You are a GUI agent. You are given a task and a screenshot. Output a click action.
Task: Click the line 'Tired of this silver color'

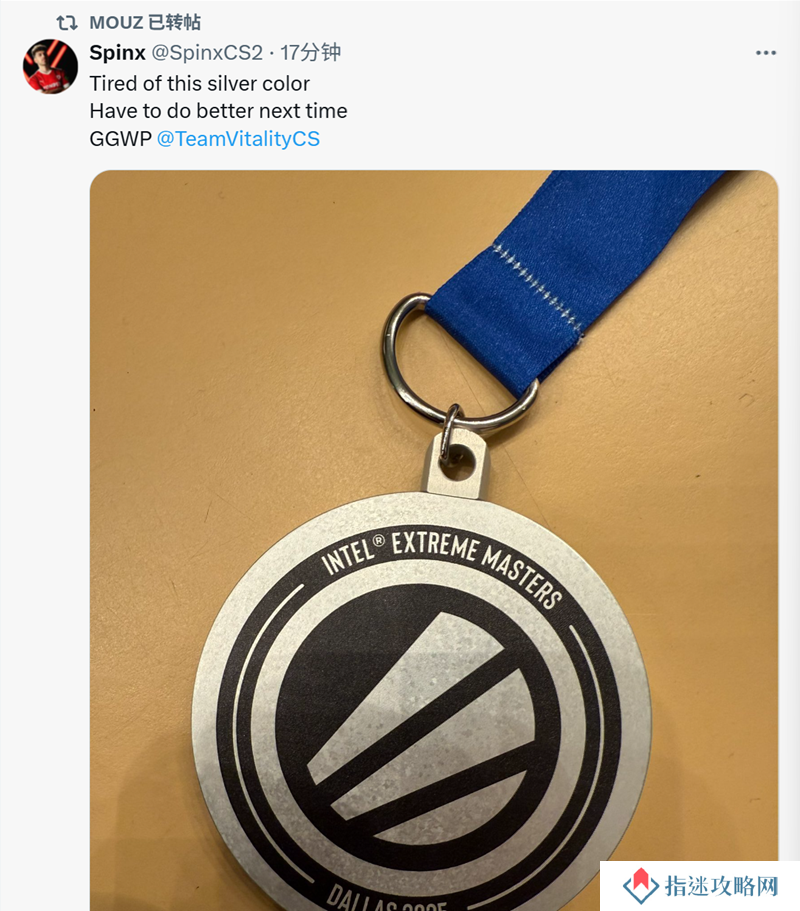click(199, 84)
